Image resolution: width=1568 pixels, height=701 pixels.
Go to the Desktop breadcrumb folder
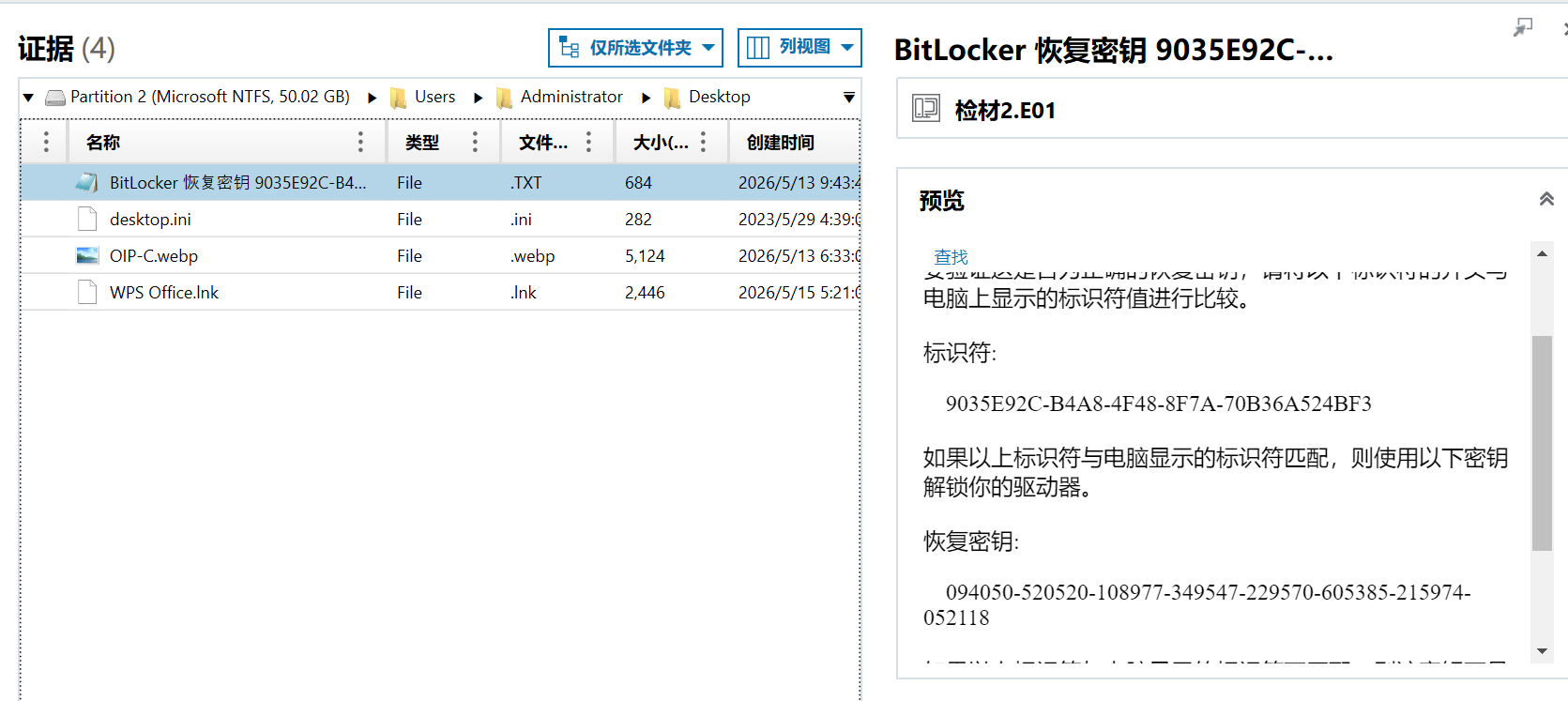coord(720,97)
